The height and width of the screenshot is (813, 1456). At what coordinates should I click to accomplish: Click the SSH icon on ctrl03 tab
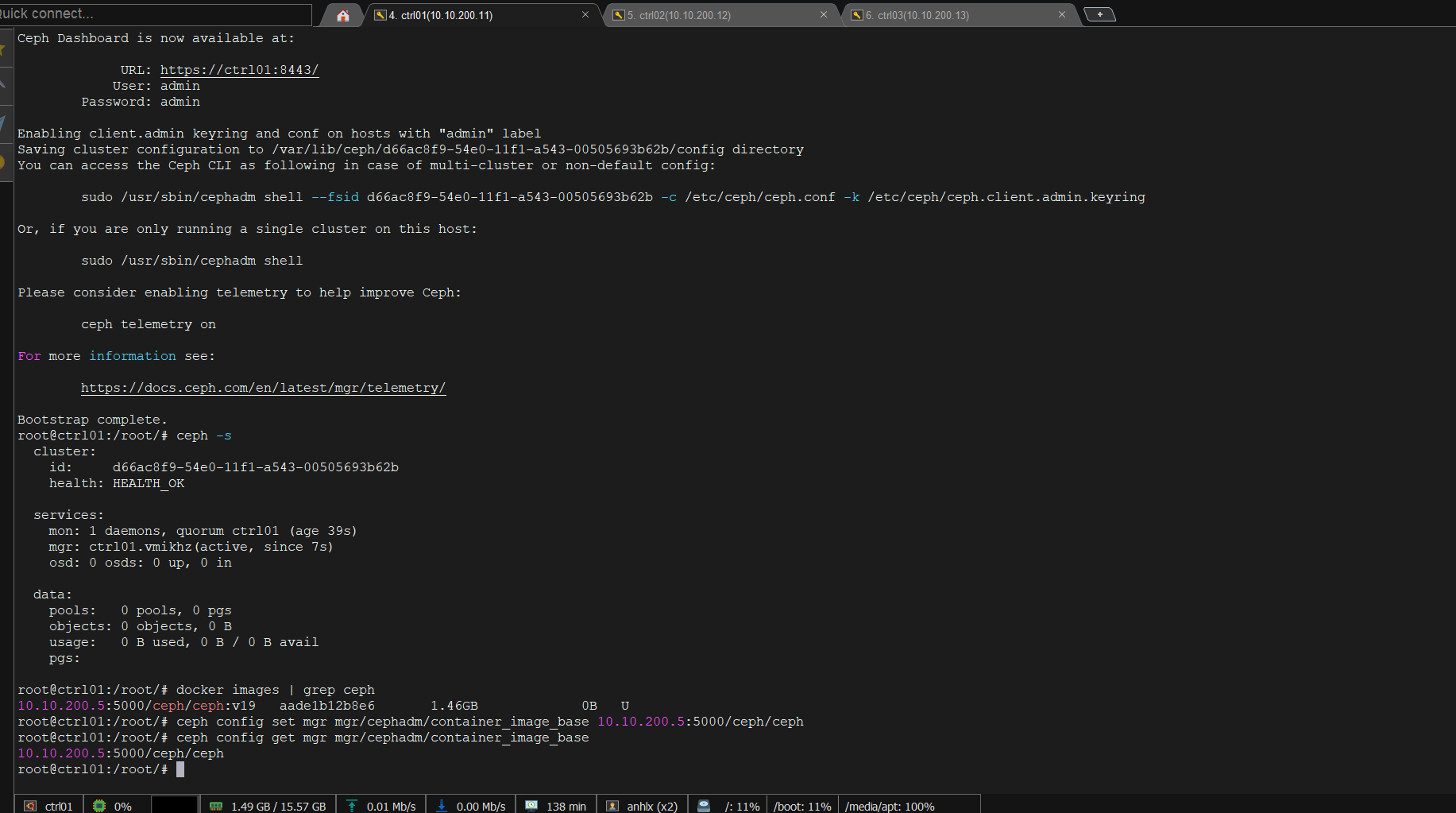click(856, 15)
